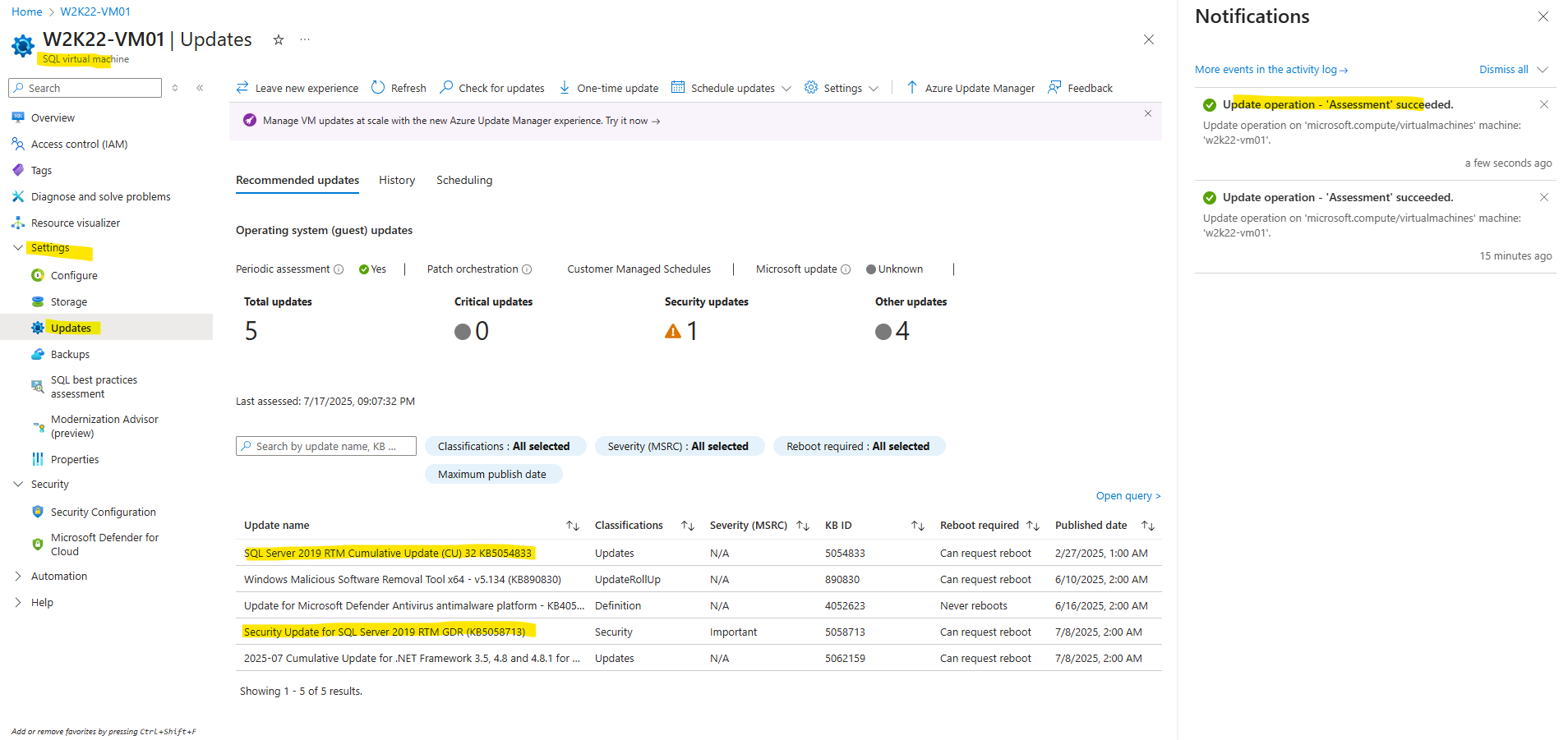This screenshot has height=740, width=1568.
Task: Collapse the Settings section in sidebar
Action: pos(18,248)
